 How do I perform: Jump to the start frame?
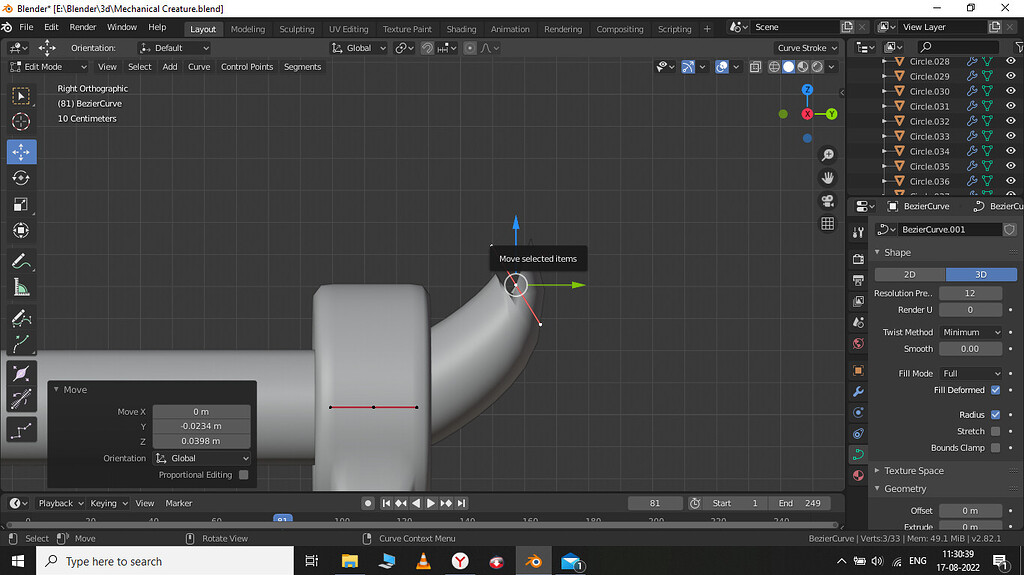tap(386, 503)
